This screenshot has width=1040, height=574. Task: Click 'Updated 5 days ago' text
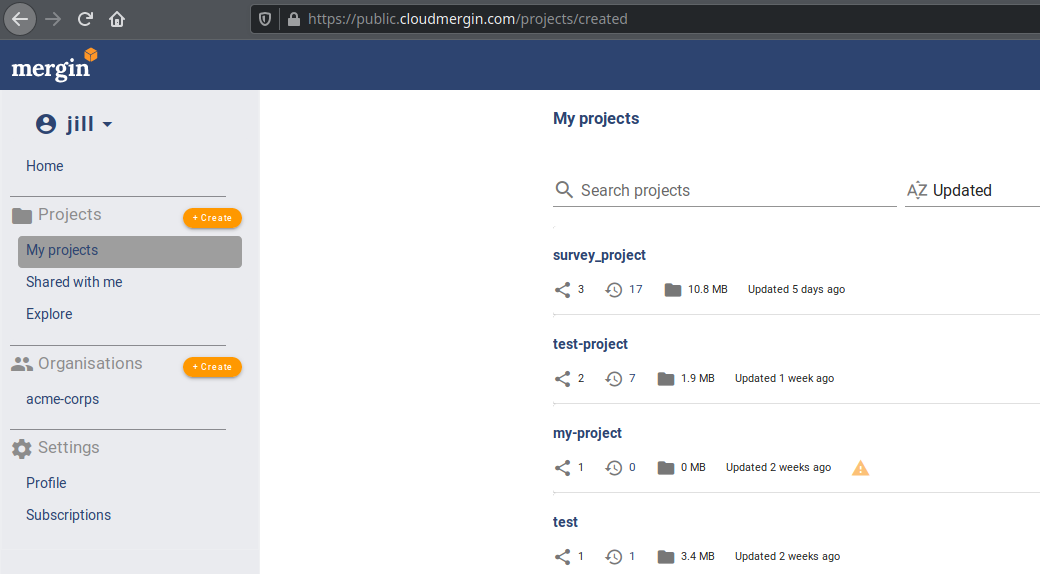click(x=796, y=289)
